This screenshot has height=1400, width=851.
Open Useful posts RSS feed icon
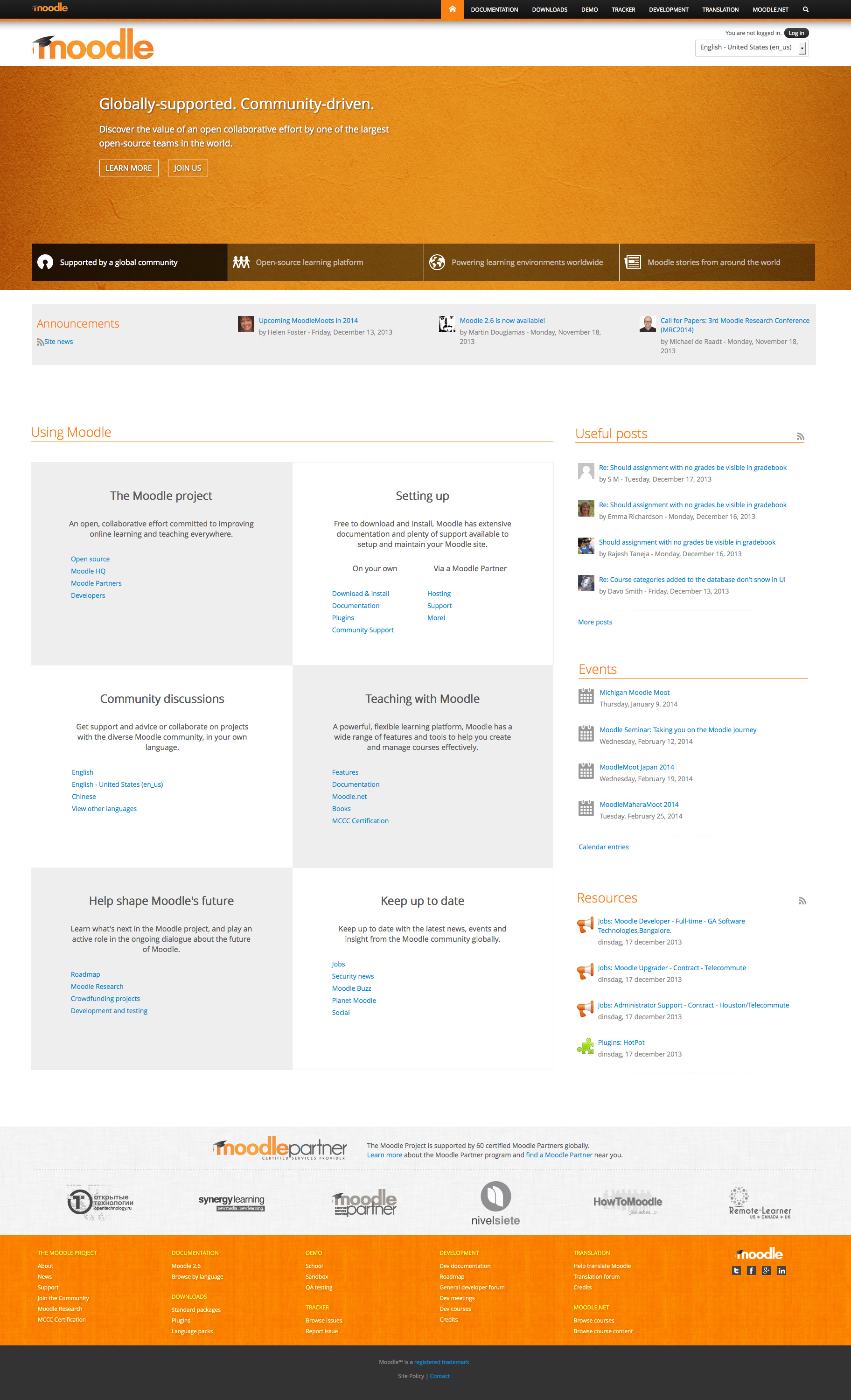point(801,436)
